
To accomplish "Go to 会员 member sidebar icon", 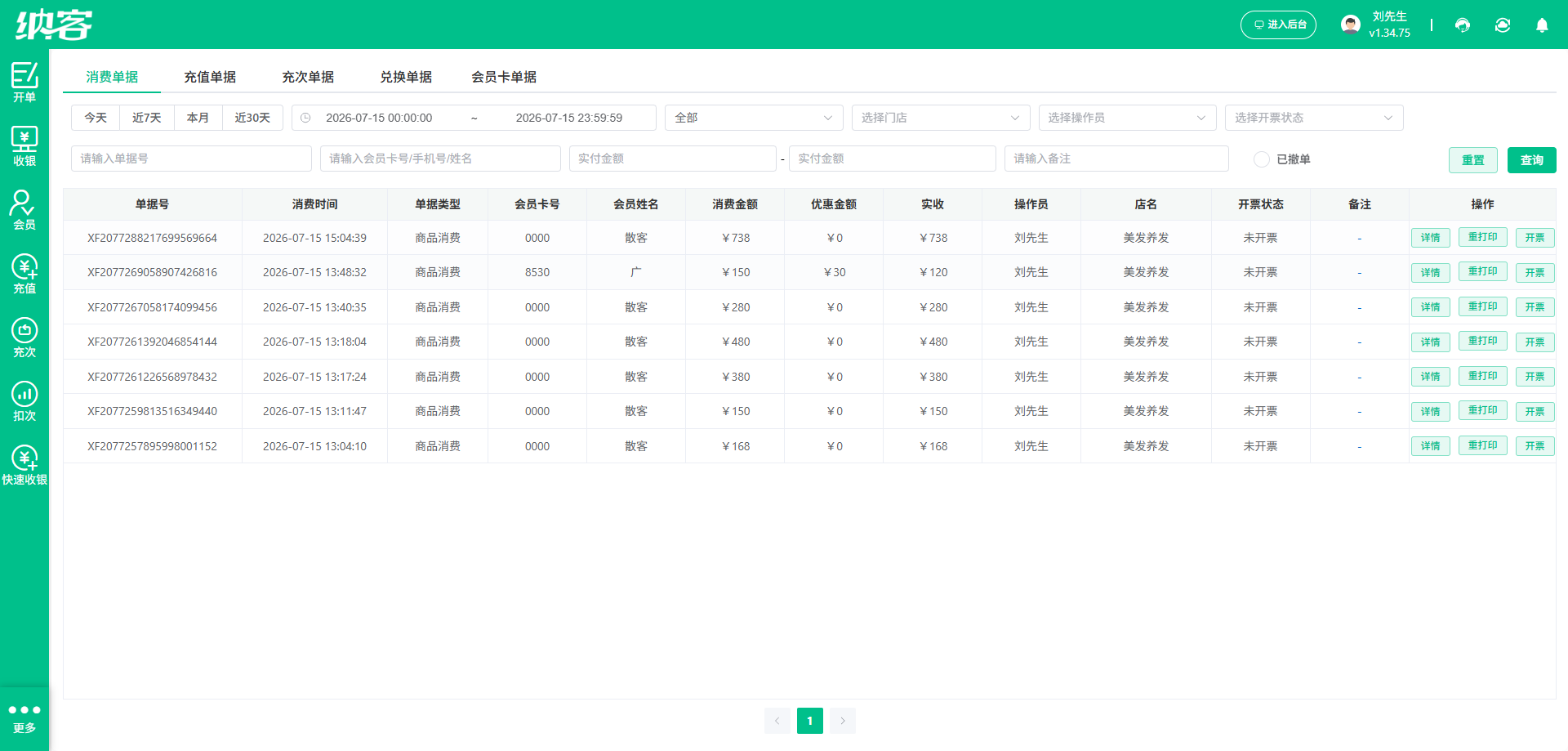I will 24,209.
